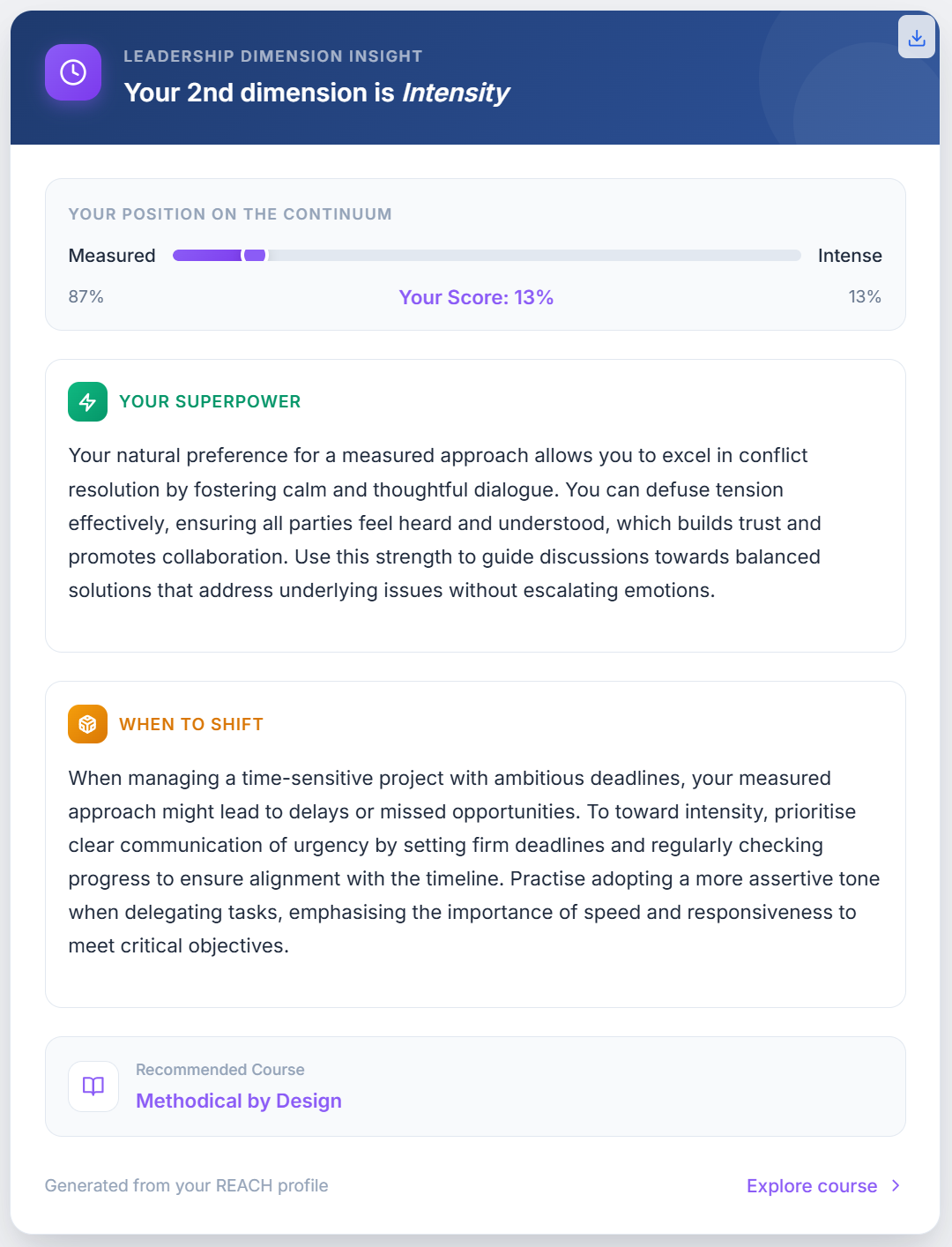952x1247 pixels.
Task: Click the purple continuum slider handle
Action: [255, 255]
